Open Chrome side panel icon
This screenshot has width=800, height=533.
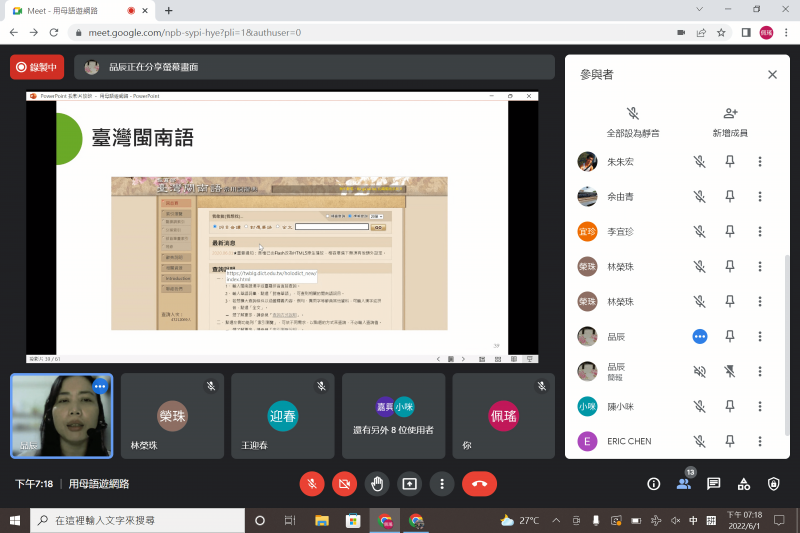click(x=746, y=33)
